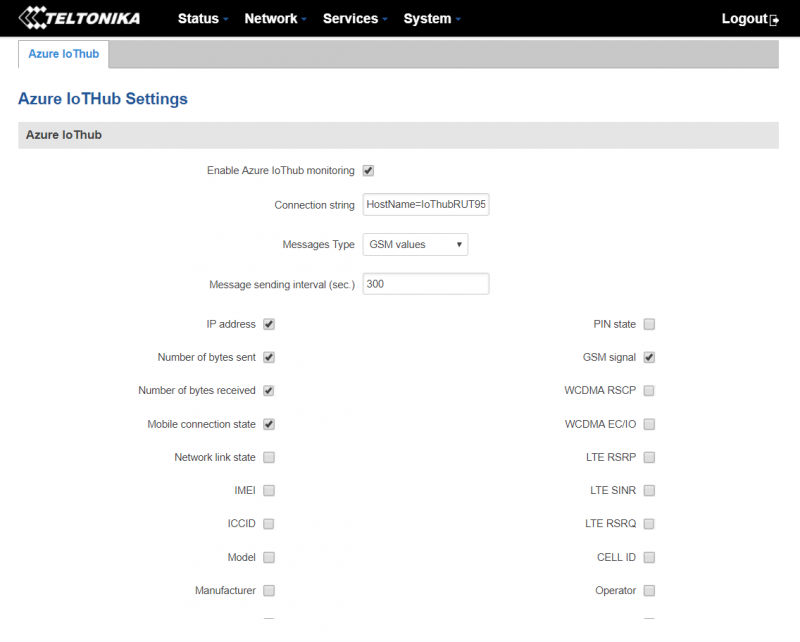The image size is (800, 642).
Task: Click the Logout exit icon
Action: pos(774,20)
